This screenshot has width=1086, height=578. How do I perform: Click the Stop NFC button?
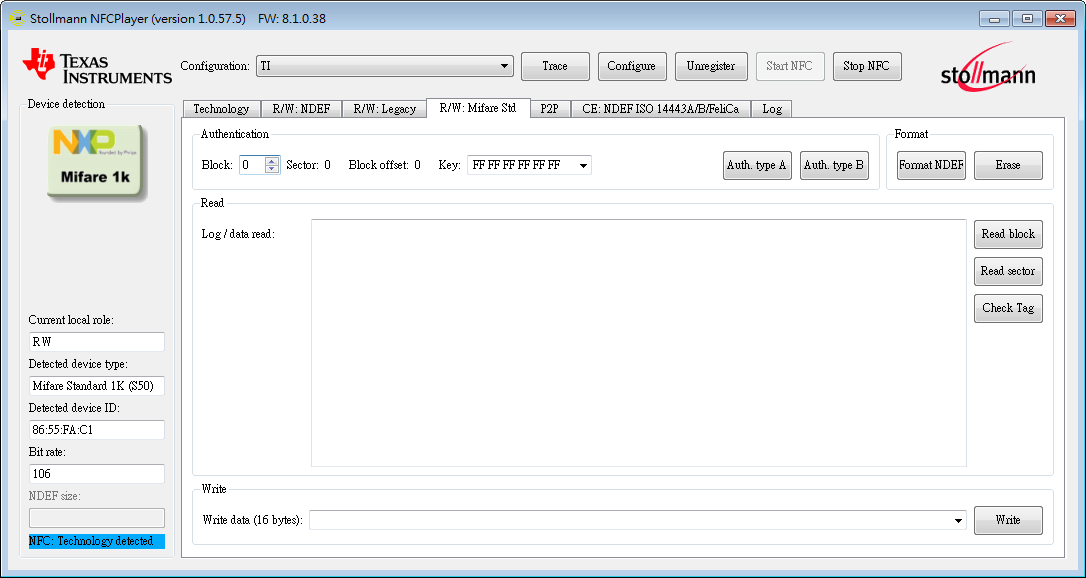(x=867, y=66)
